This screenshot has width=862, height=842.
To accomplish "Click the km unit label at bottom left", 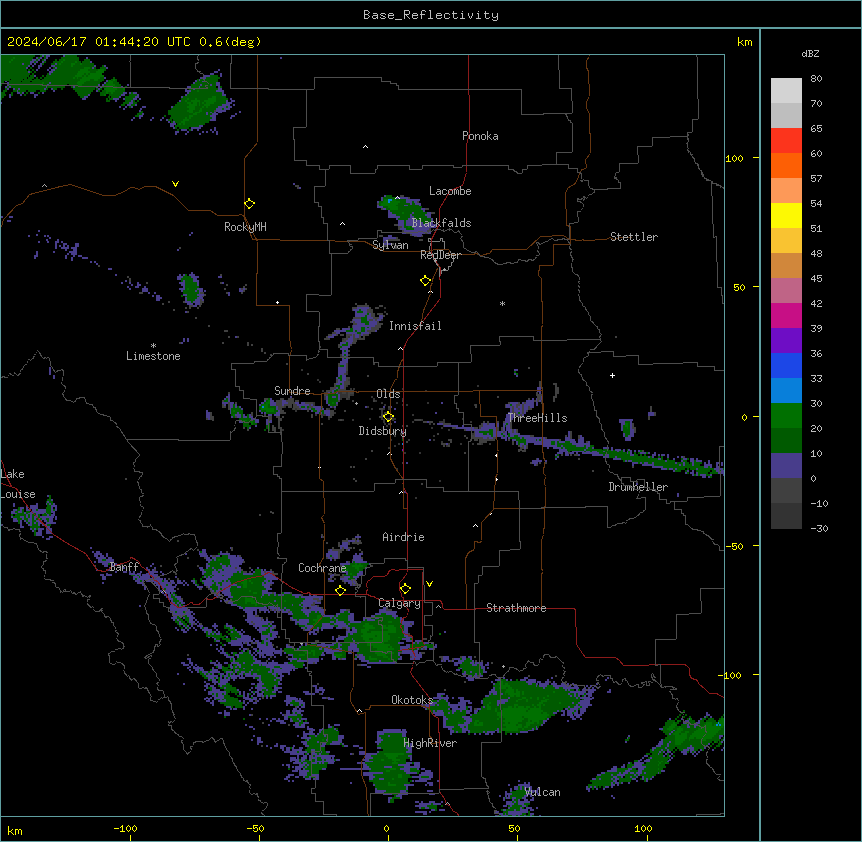I will click(15, 830).
